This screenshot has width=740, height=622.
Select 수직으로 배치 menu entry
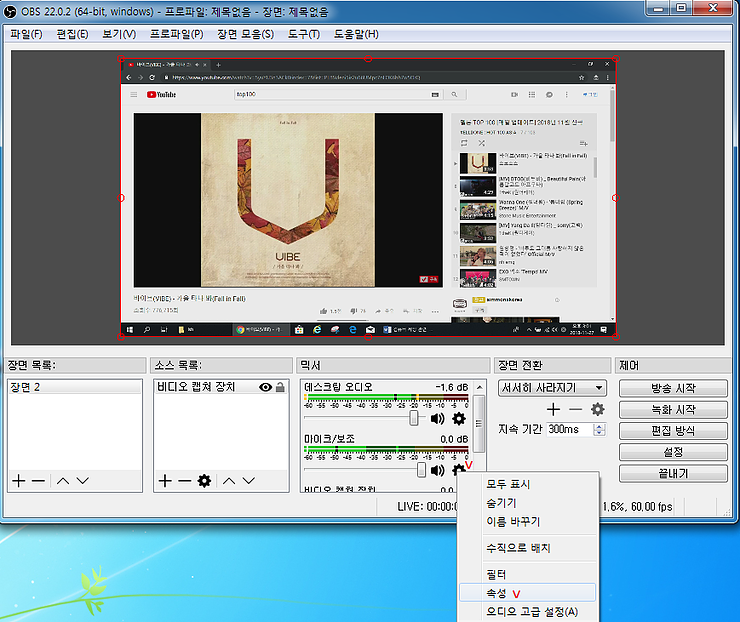tap(528, 548)
